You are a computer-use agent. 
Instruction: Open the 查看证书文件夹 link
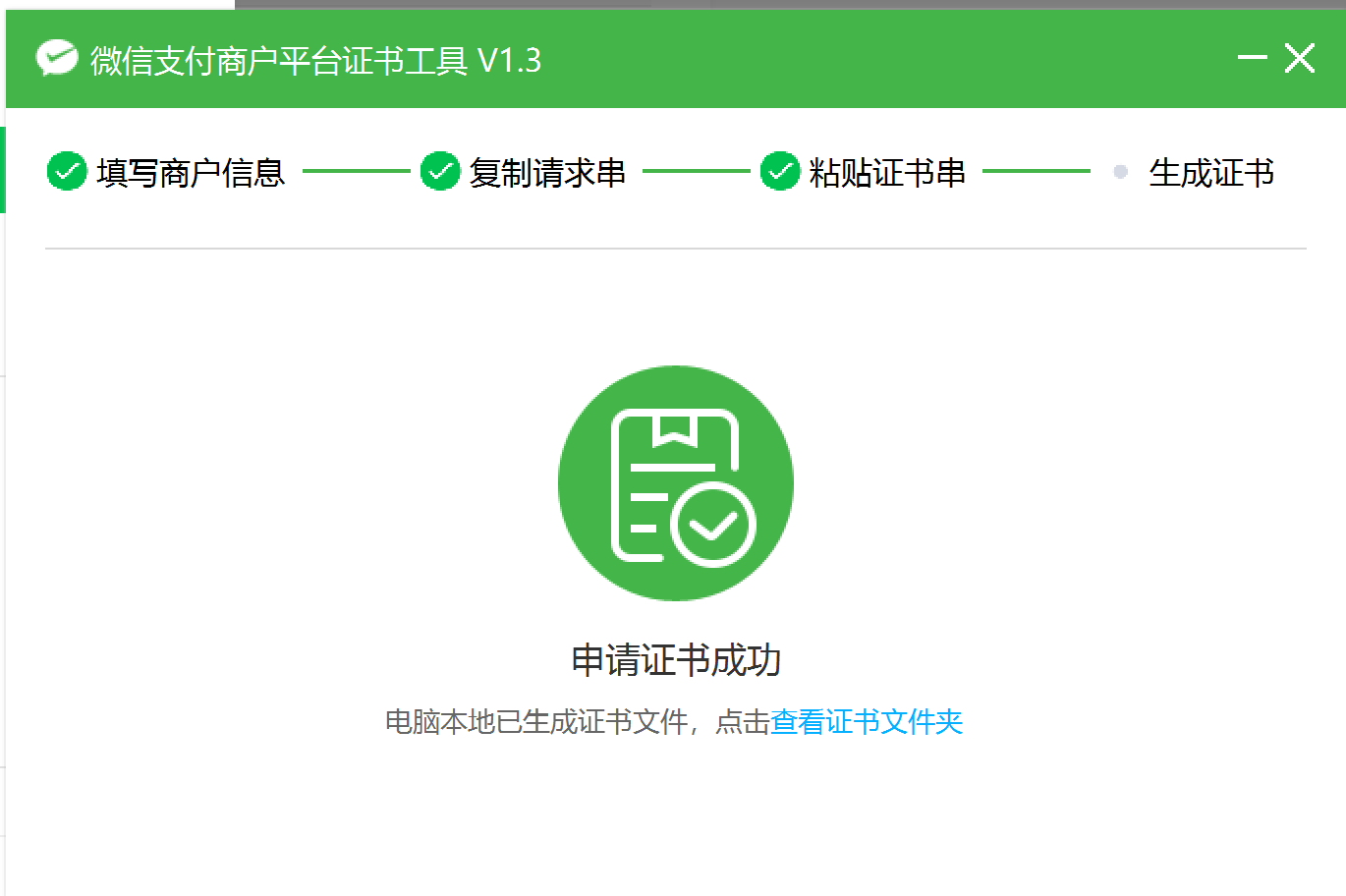coord(866,722)
